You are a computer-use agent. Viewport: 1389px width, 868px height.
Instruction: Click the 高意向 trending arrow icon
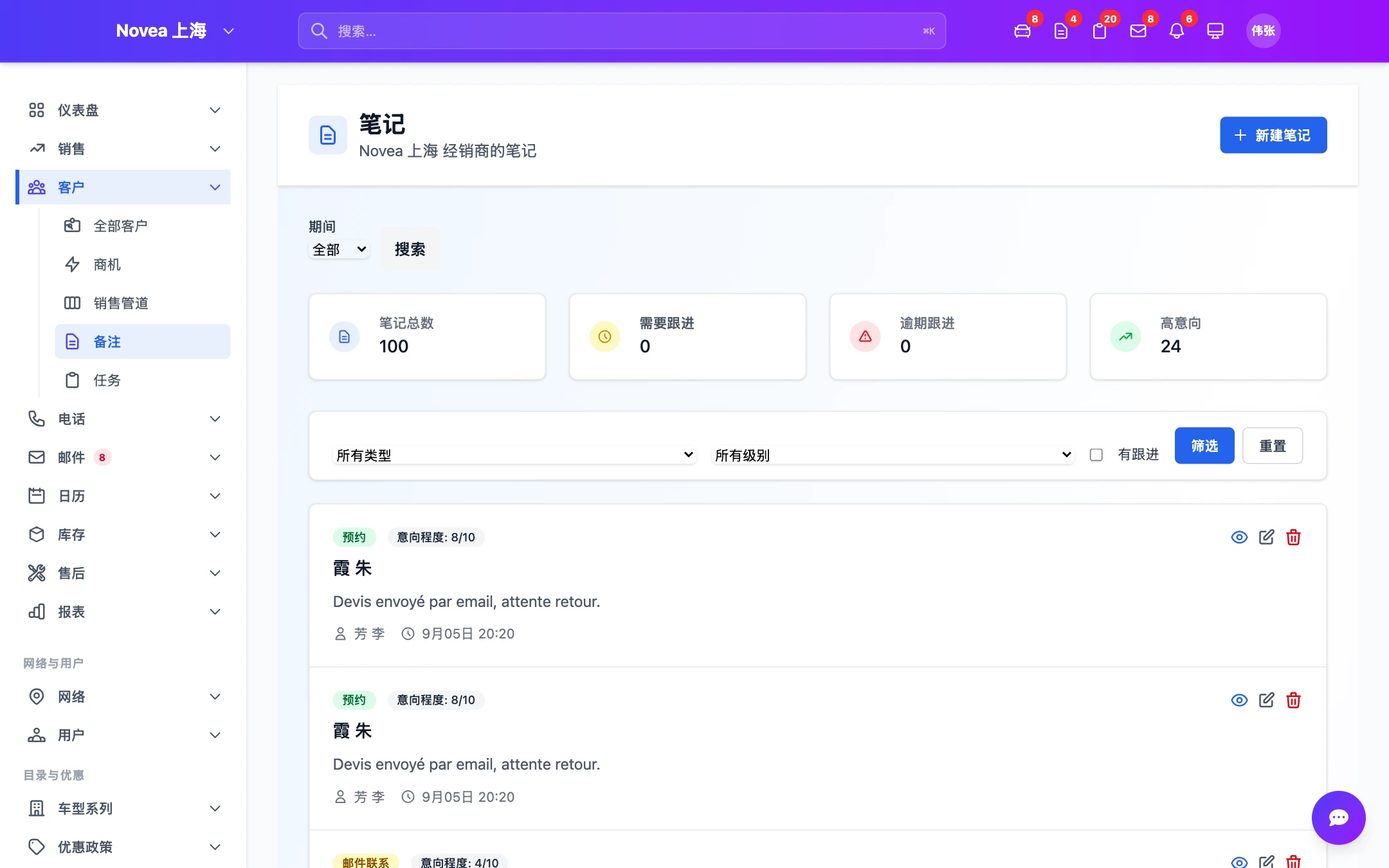pyautogui.click(x=1125, y=336)
